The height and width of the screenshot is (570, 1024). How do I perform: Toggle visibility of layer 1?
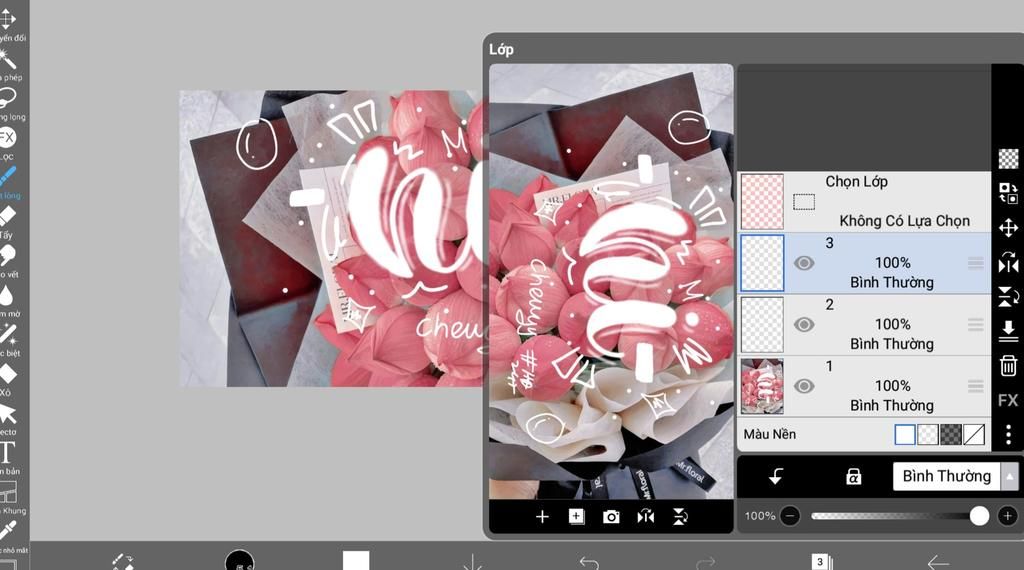[x=804, y=386]
